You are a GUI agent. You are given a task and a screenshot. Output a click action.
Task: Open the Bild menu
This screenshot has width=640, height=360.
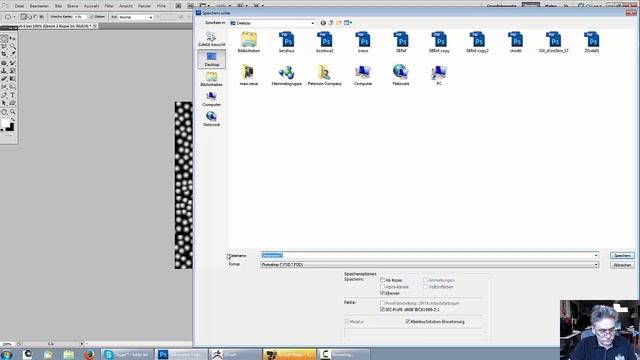[x=58, y=6]
